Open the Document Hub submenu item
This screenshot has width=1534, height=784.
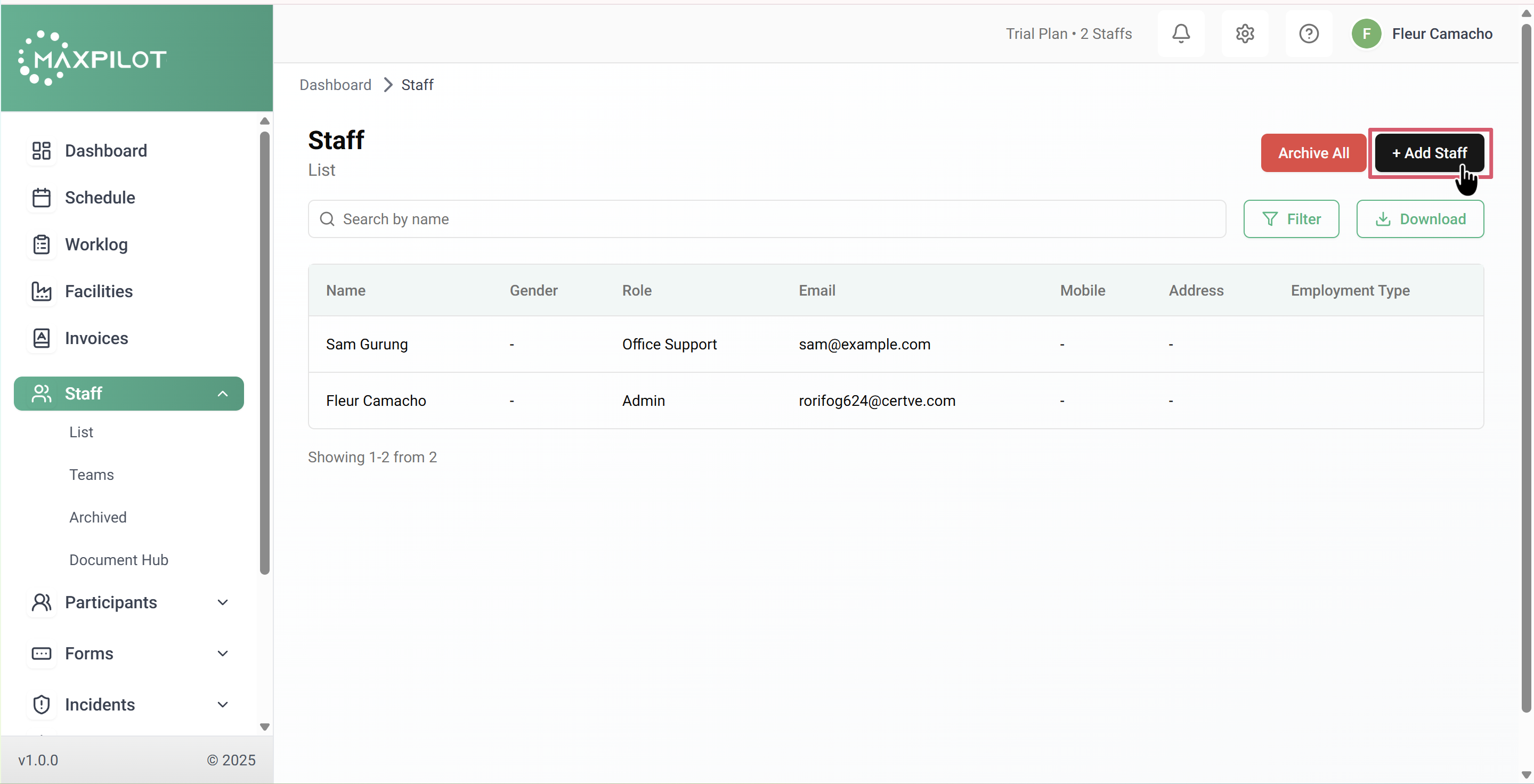(118, 560)
